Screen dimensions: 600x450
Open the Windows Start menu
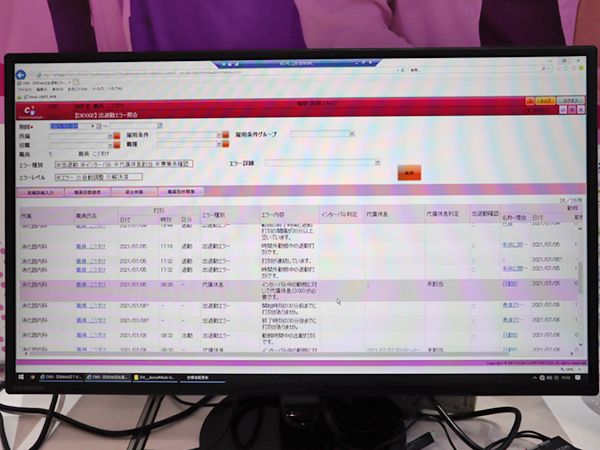coord(20,379)
